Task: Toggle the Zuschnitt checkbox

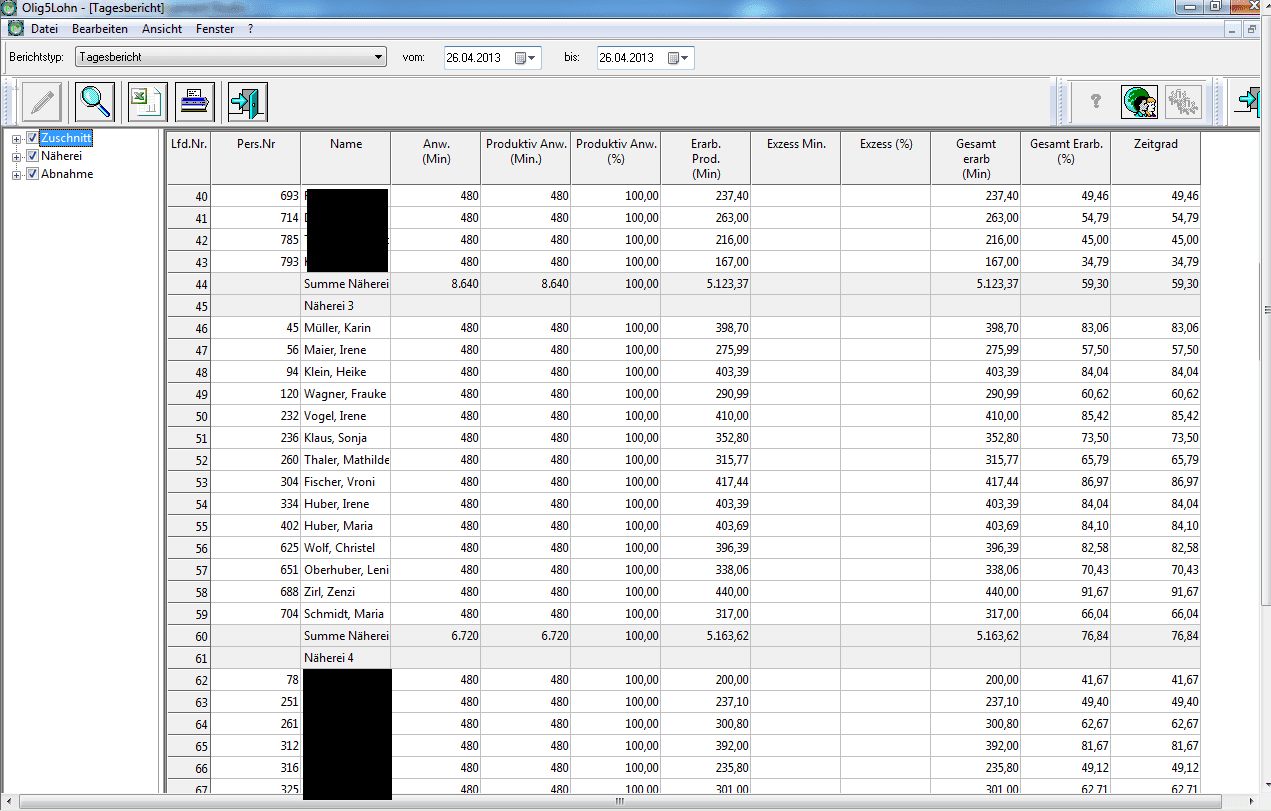Action: (32, 138)
